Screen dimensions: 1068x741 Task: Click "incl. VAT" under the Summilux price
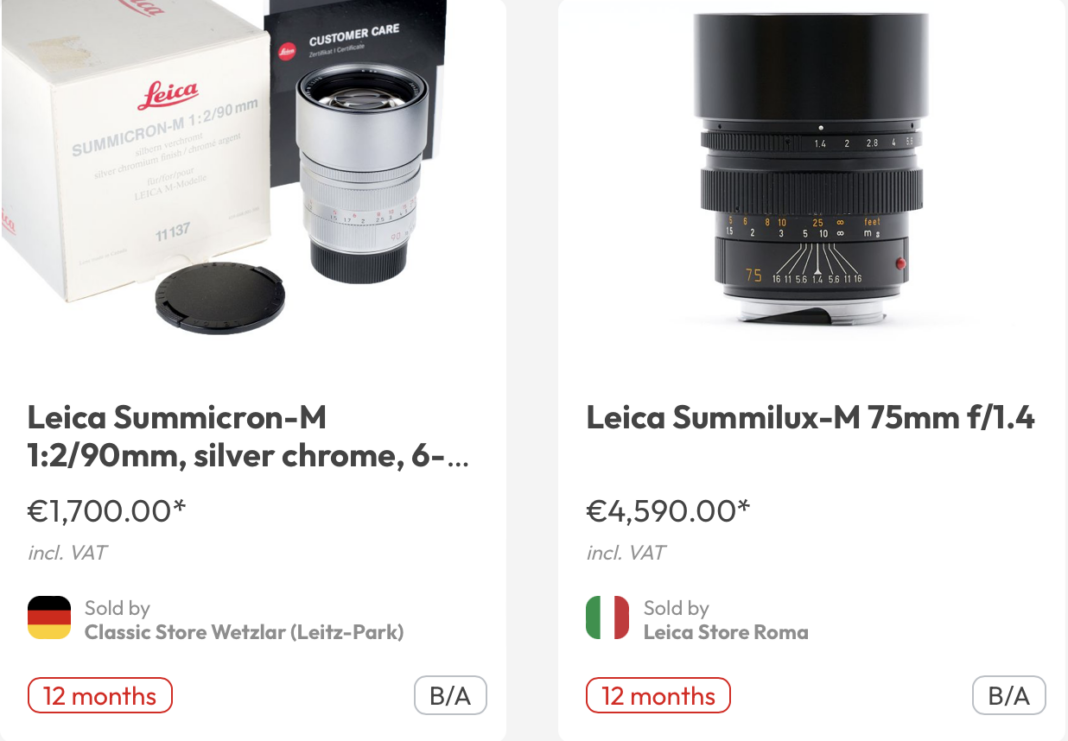626,552
